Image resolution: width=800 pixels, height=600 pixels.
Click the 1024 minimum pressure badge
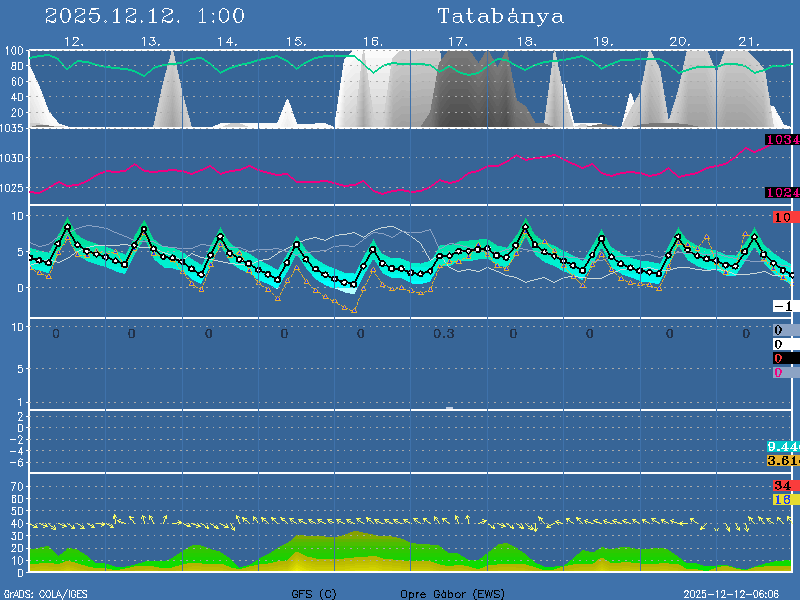coord(781,193)
